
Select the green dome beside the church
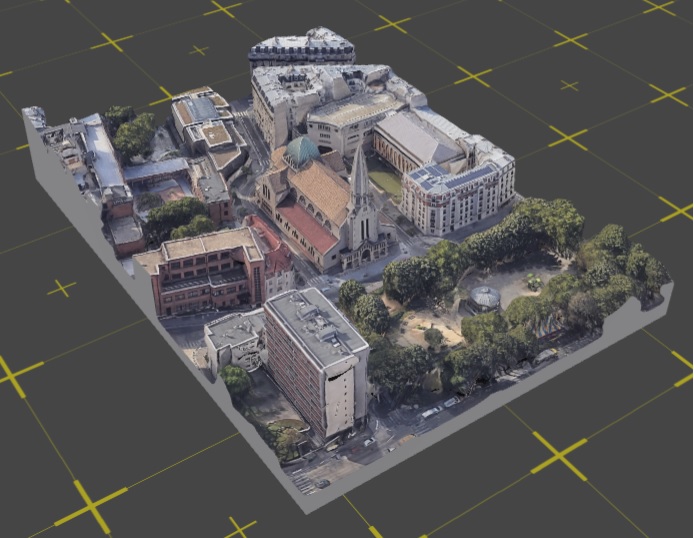[301, 151]
